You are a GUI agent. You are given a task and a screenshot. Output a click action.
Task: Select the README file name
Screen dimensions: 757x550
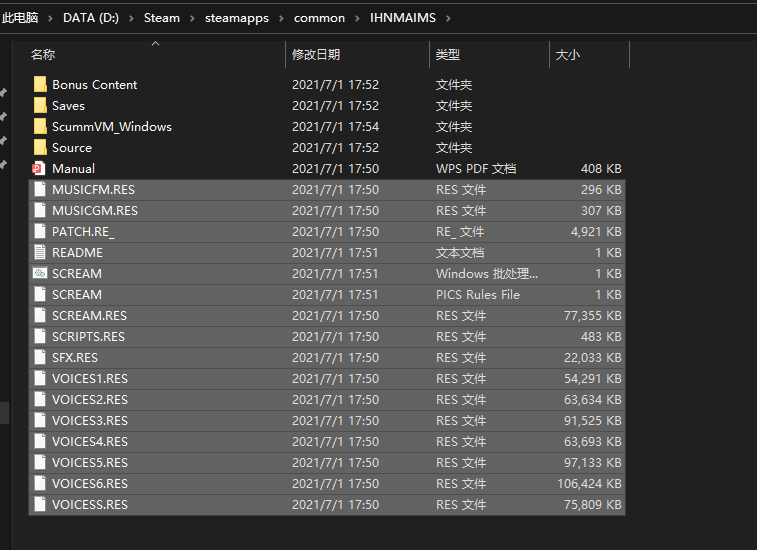pyautogui.click(x=77, y=253)
